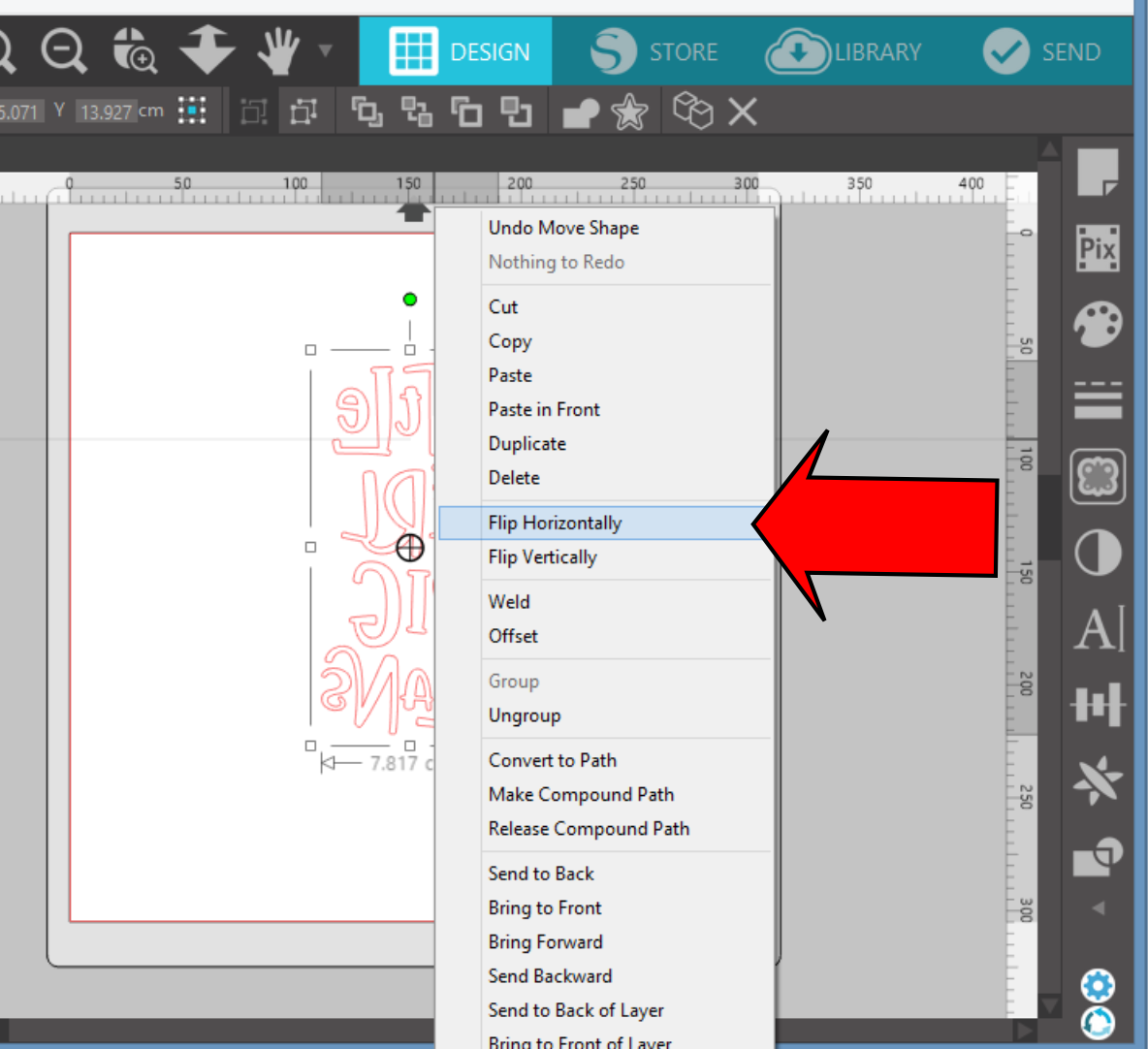Screen dimensions: 1148x1049
Task: Open the trace butterfly panel
Action: (1098, 477)
